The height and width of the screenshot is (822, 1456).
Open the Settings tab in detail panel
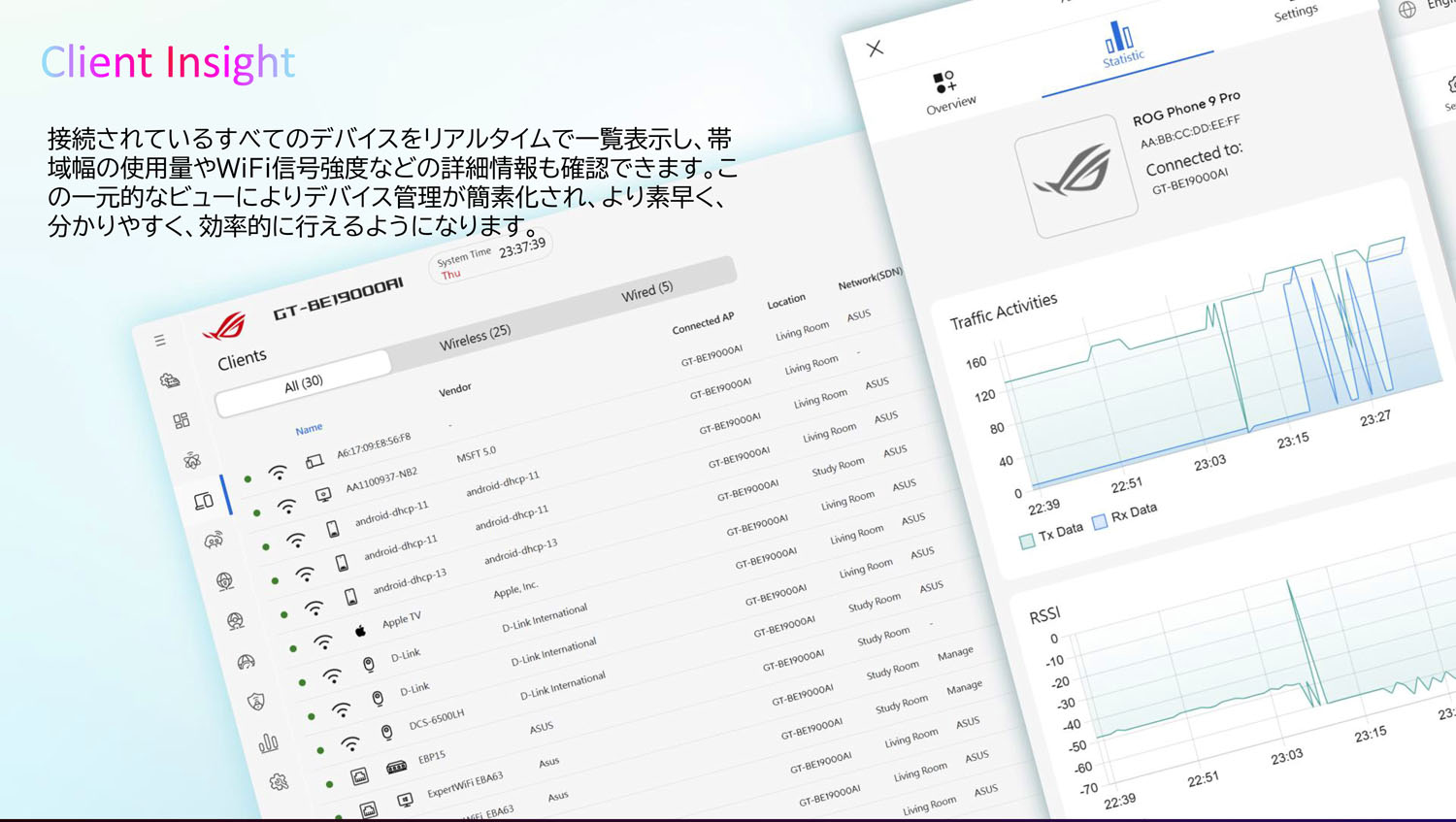(x=1296, y=12)
